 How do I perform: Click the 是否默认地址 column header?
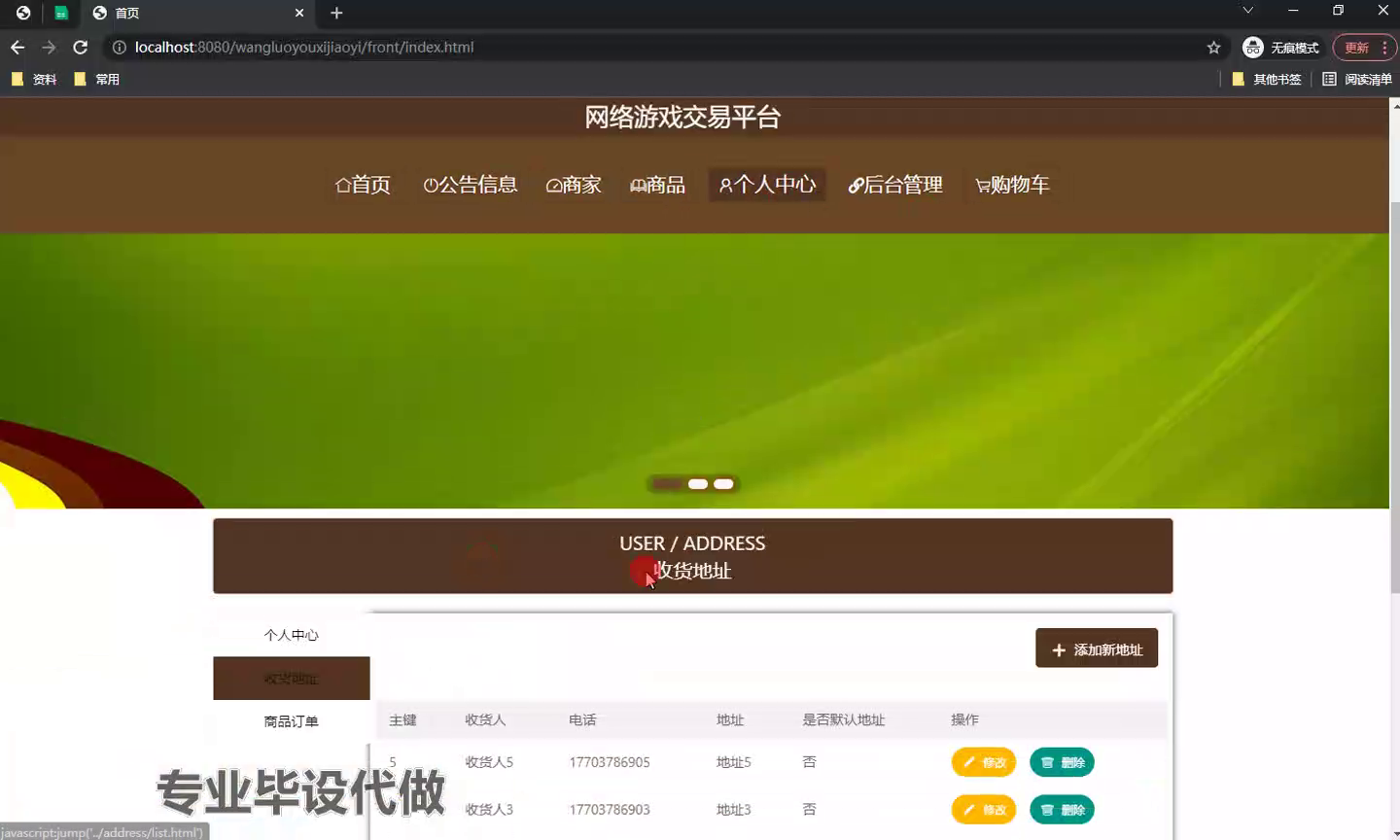[844, 720]
